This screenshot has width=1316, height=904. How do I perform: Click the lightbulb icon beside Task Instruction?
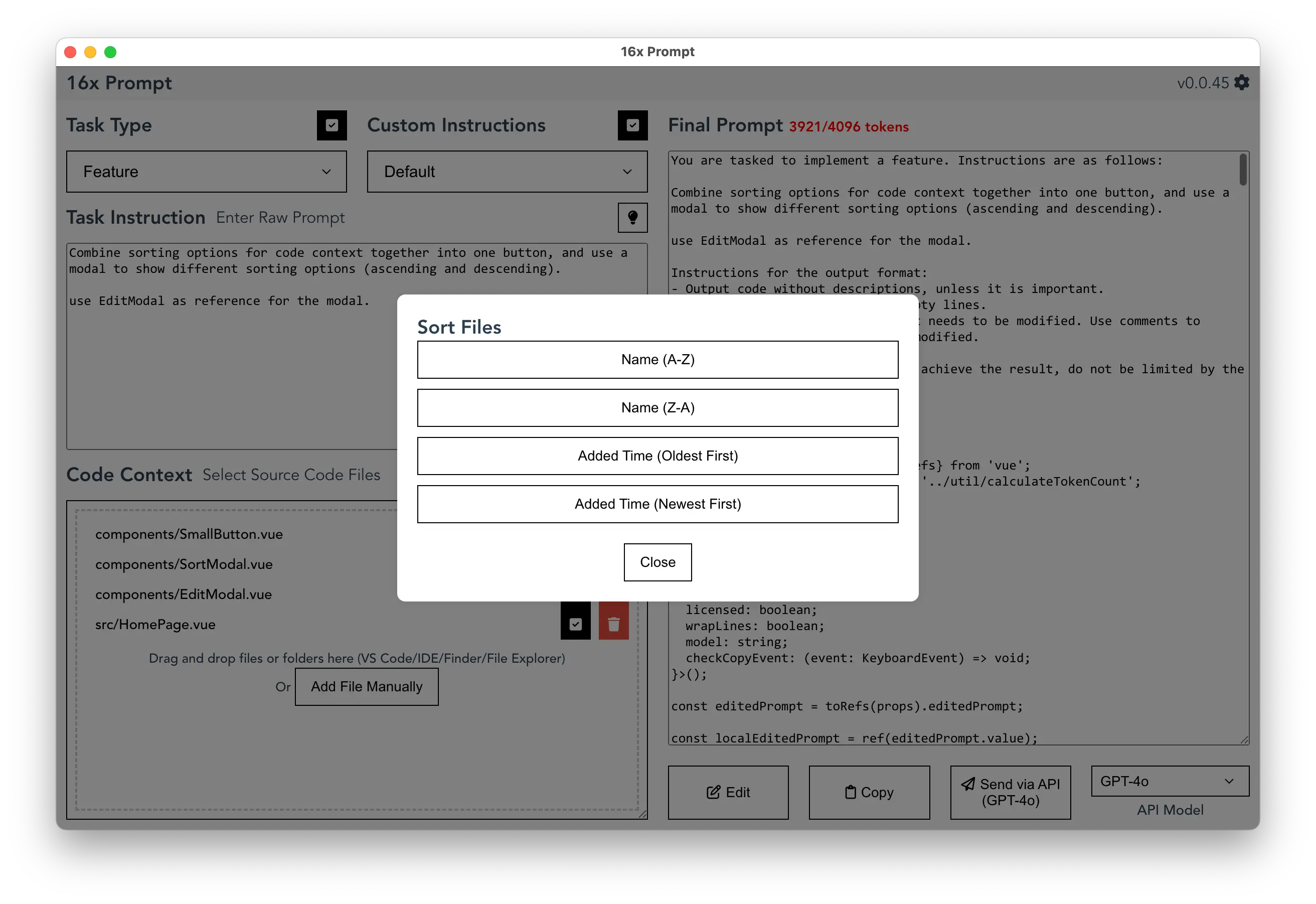632,218
